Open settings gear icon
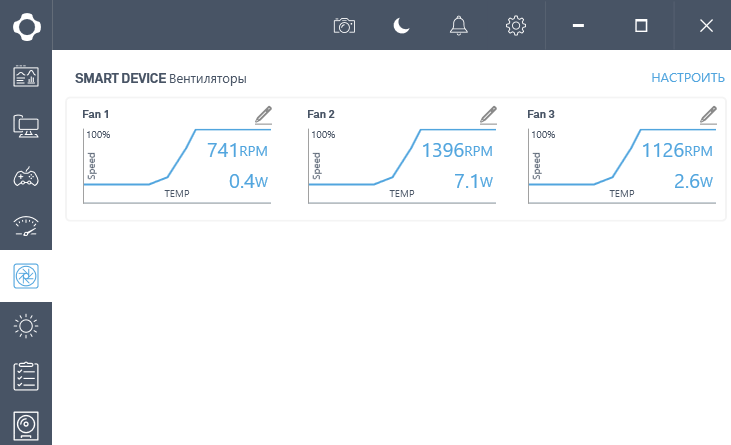 (x=516, y=26)
